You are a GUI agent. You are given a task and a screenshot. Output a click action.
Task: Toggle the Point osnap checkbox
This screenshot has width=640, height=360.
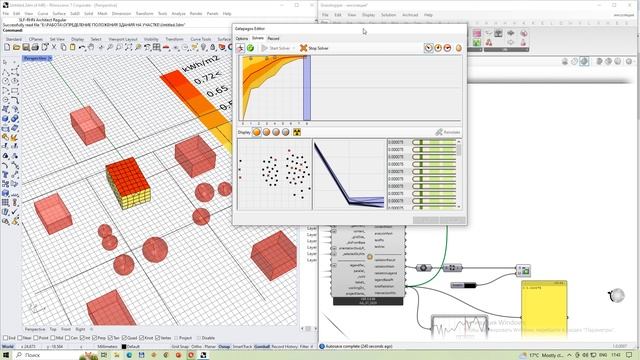coord(36,338)
